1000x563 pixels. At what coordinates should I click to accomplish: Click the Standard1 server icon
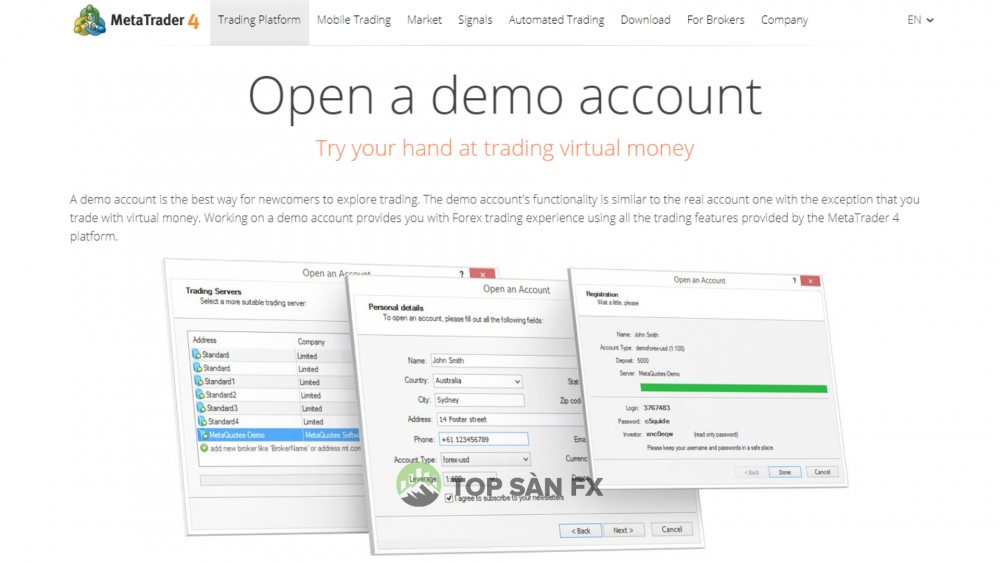point(198,381)
